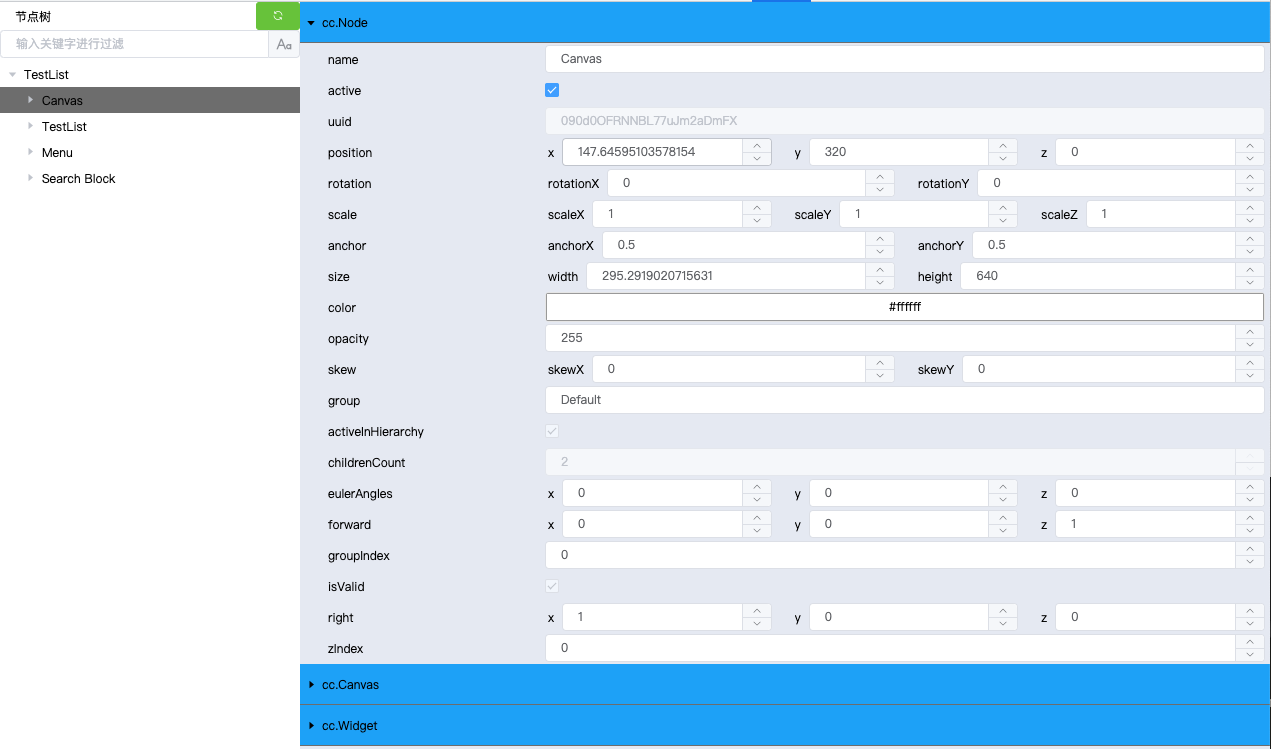Click the uuid field value
Screen dimensions: 1271x749
click(x=905, y=121)
